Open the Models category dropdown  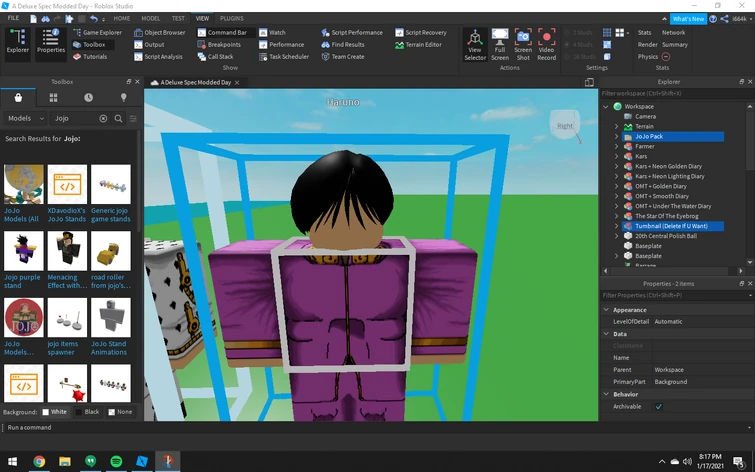(x=25, y=118)
